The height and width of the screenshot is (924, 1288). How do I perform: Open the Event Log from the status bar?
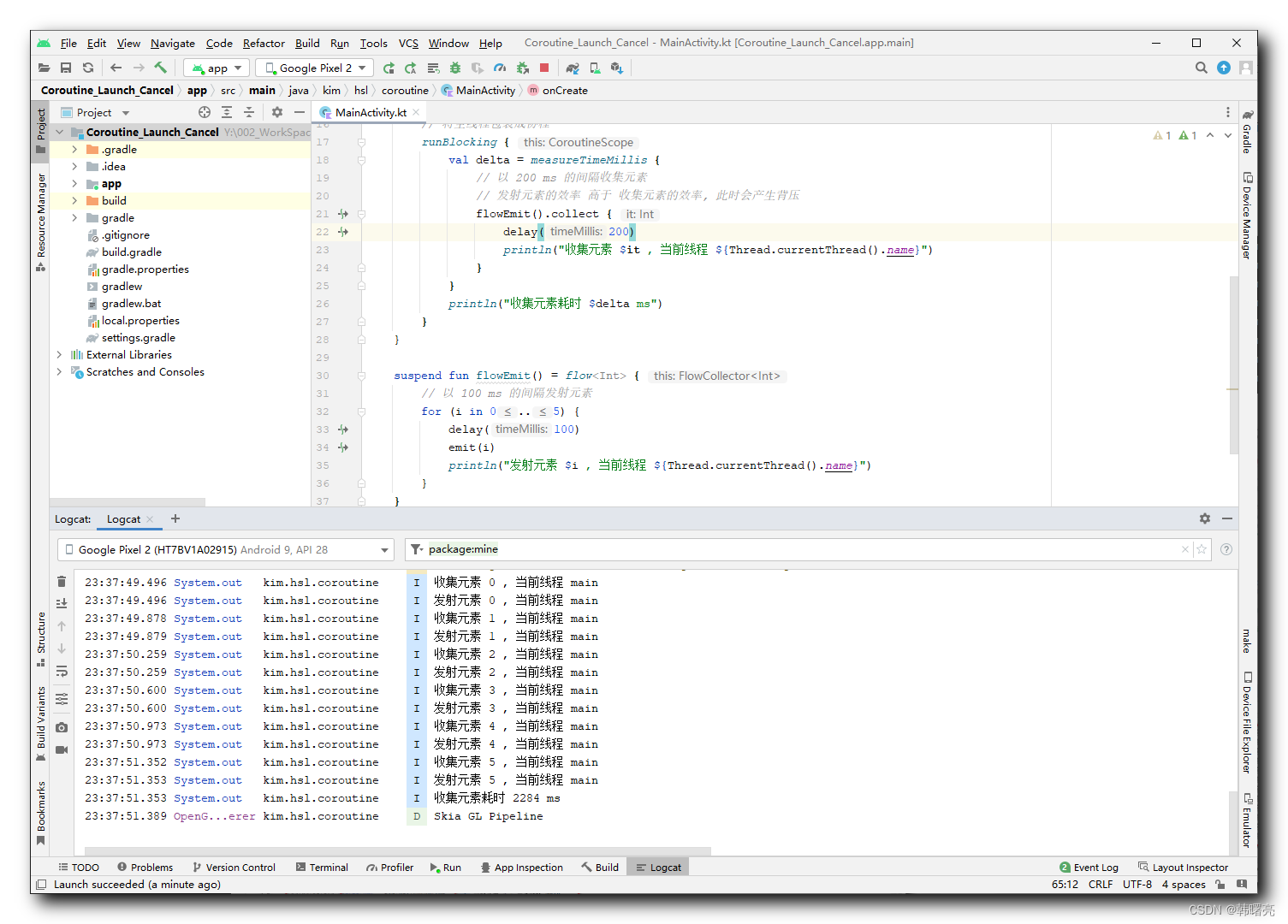(1089, 867)
